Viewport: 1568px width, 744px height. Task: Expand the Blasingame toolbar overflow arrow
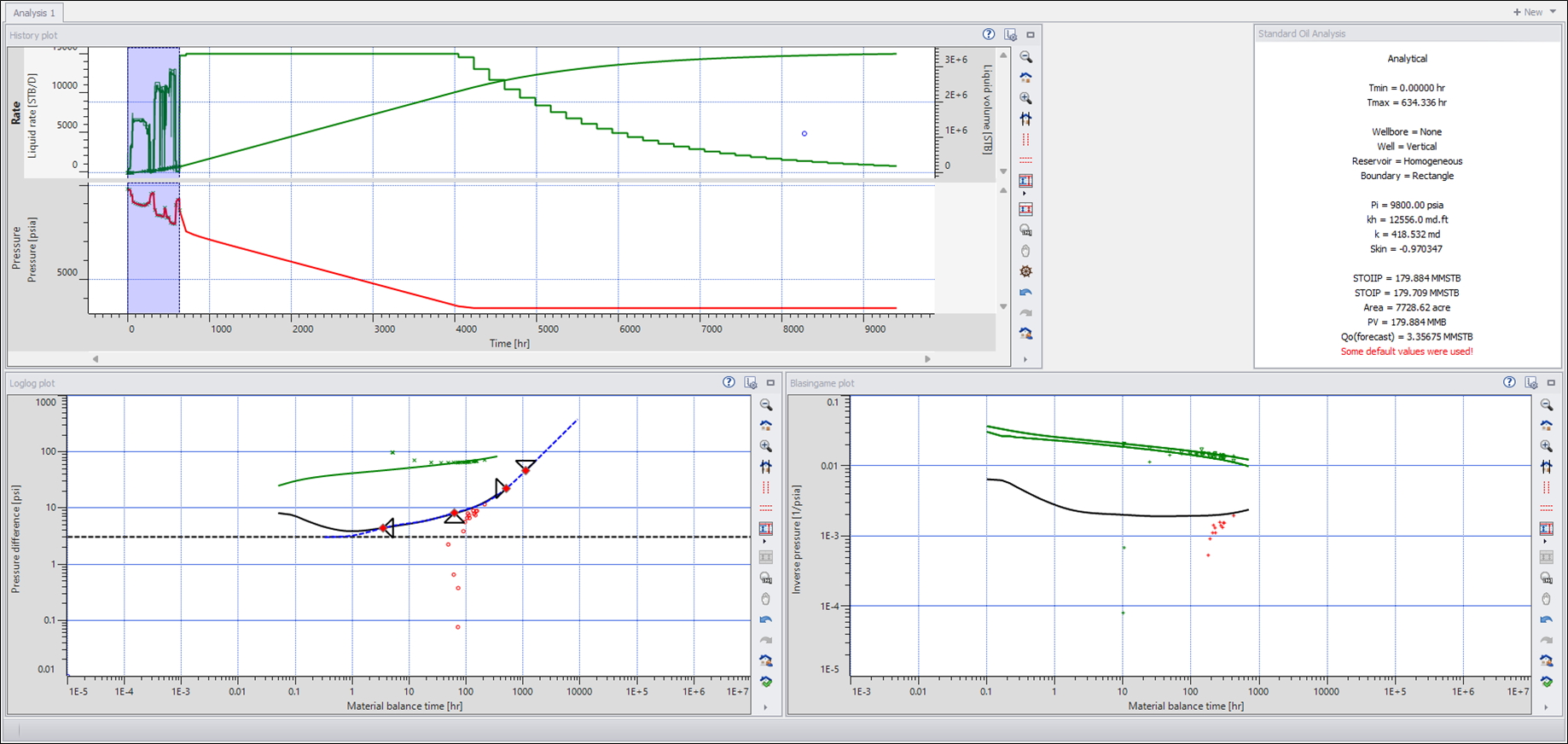pos(1545,707)
